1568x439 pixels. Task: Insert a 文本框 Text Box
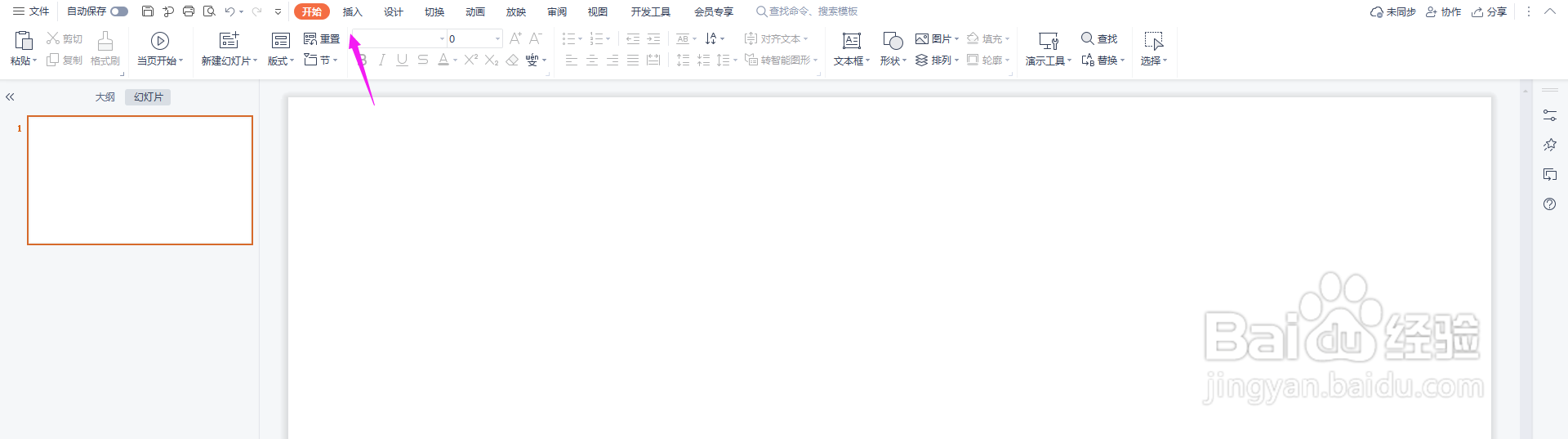(x=852, y=49)
